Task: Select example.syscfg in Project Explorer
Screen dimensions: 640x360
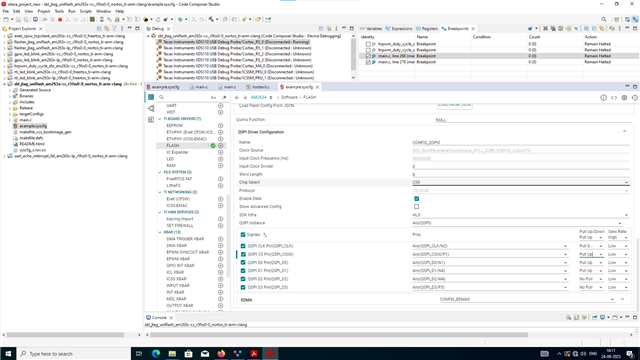Action: point(33,126)
